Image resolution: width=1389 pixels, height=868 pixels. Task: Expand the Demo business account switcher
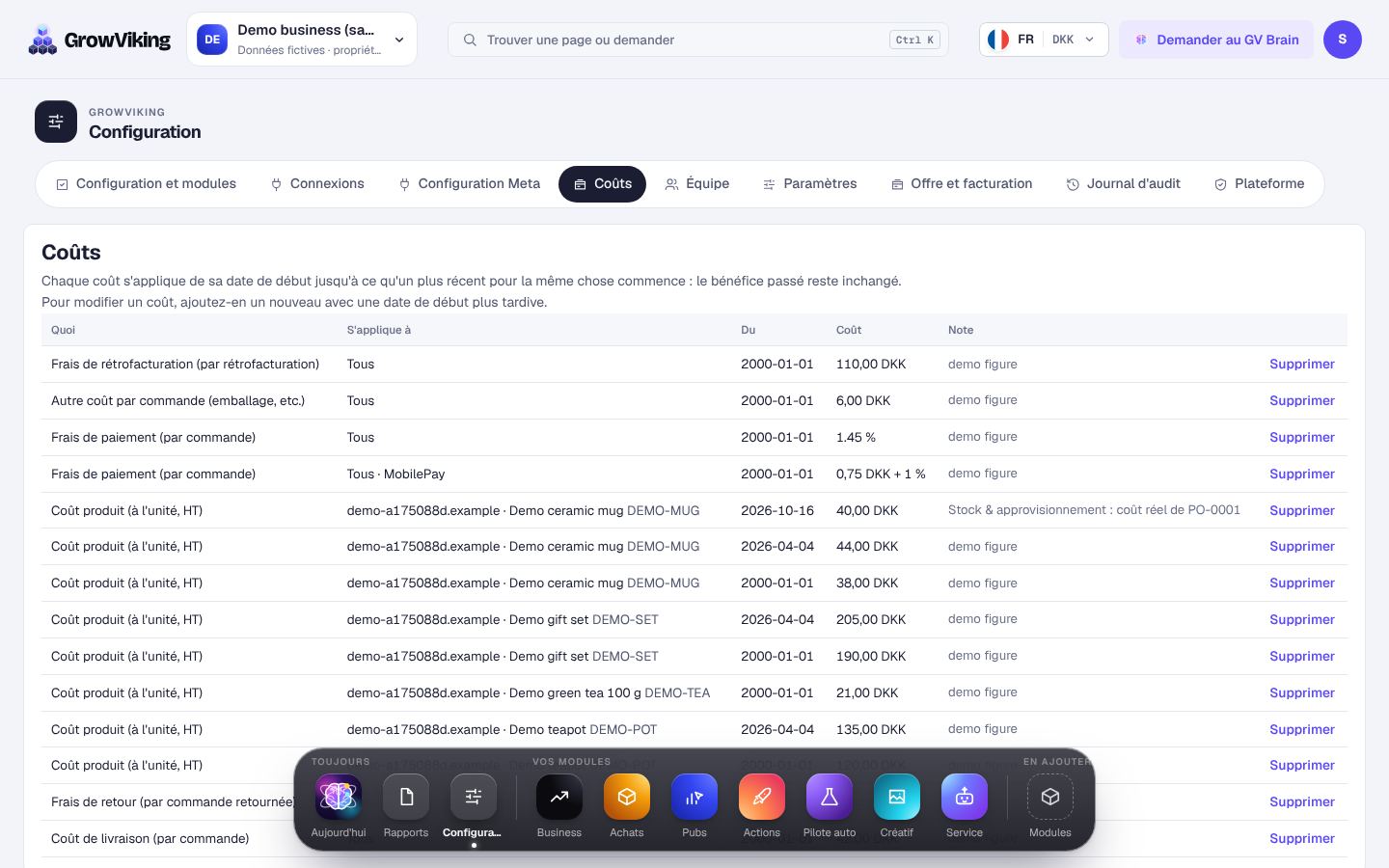point(302,40)
